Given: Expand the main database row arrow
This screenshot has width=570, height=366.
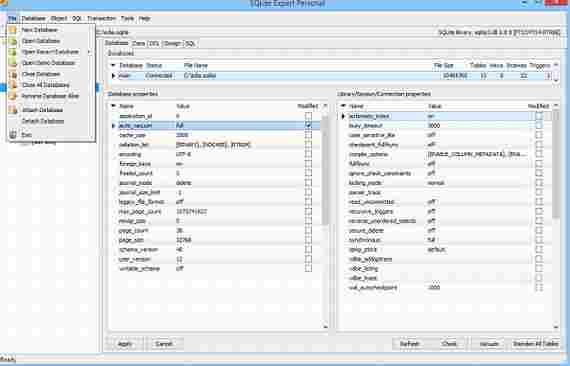Looking at the screenshot, I should (113, 76).
